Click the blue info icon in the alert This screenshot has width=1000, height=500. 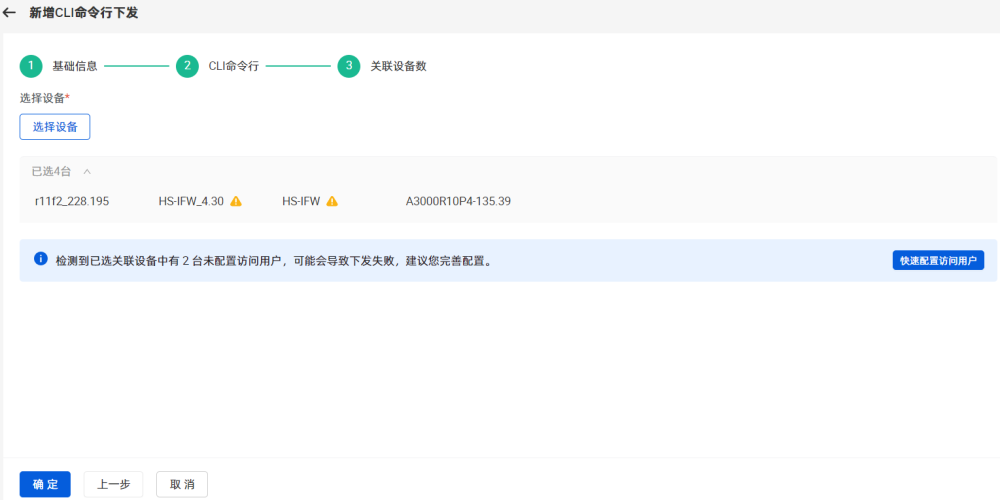click(x=41, y=259)
